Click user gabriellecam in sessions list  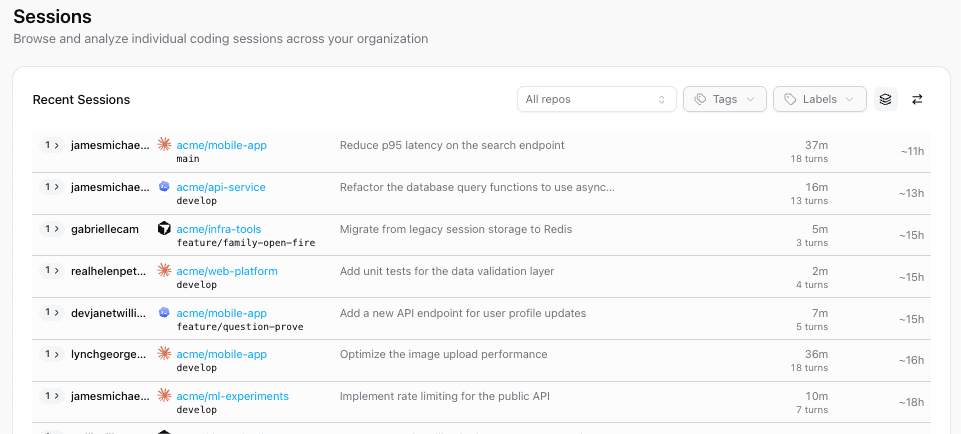(105, 229)
